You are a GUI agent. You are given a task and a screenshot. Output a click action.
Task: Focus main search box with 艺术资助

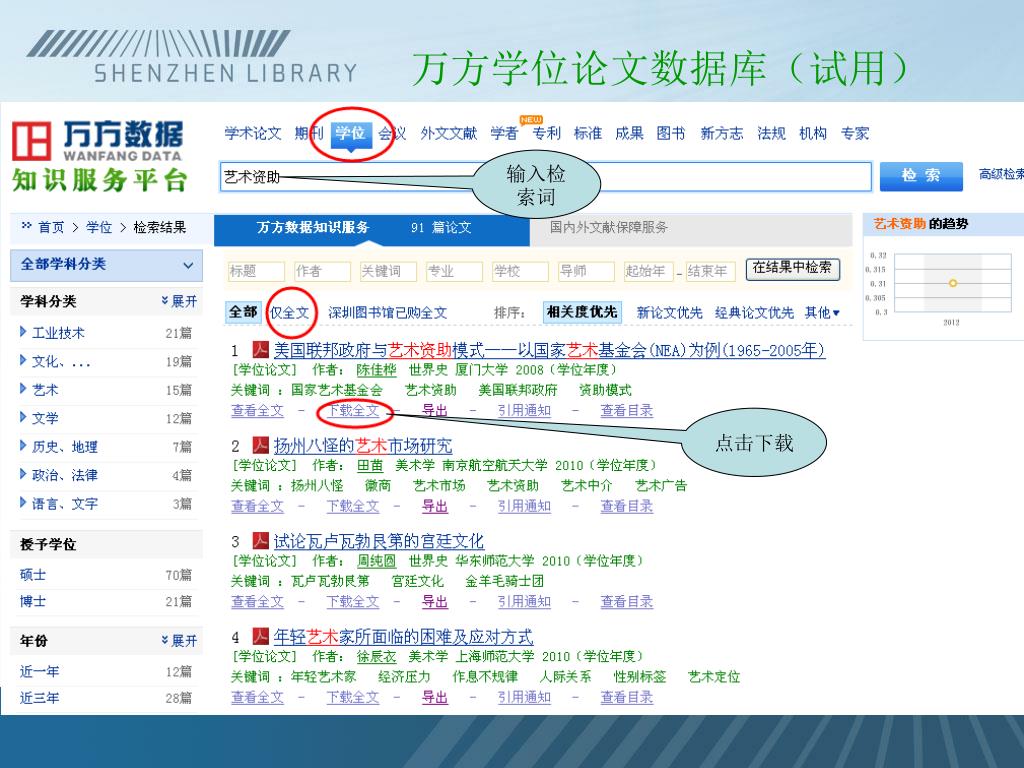(x=545, y=176)
